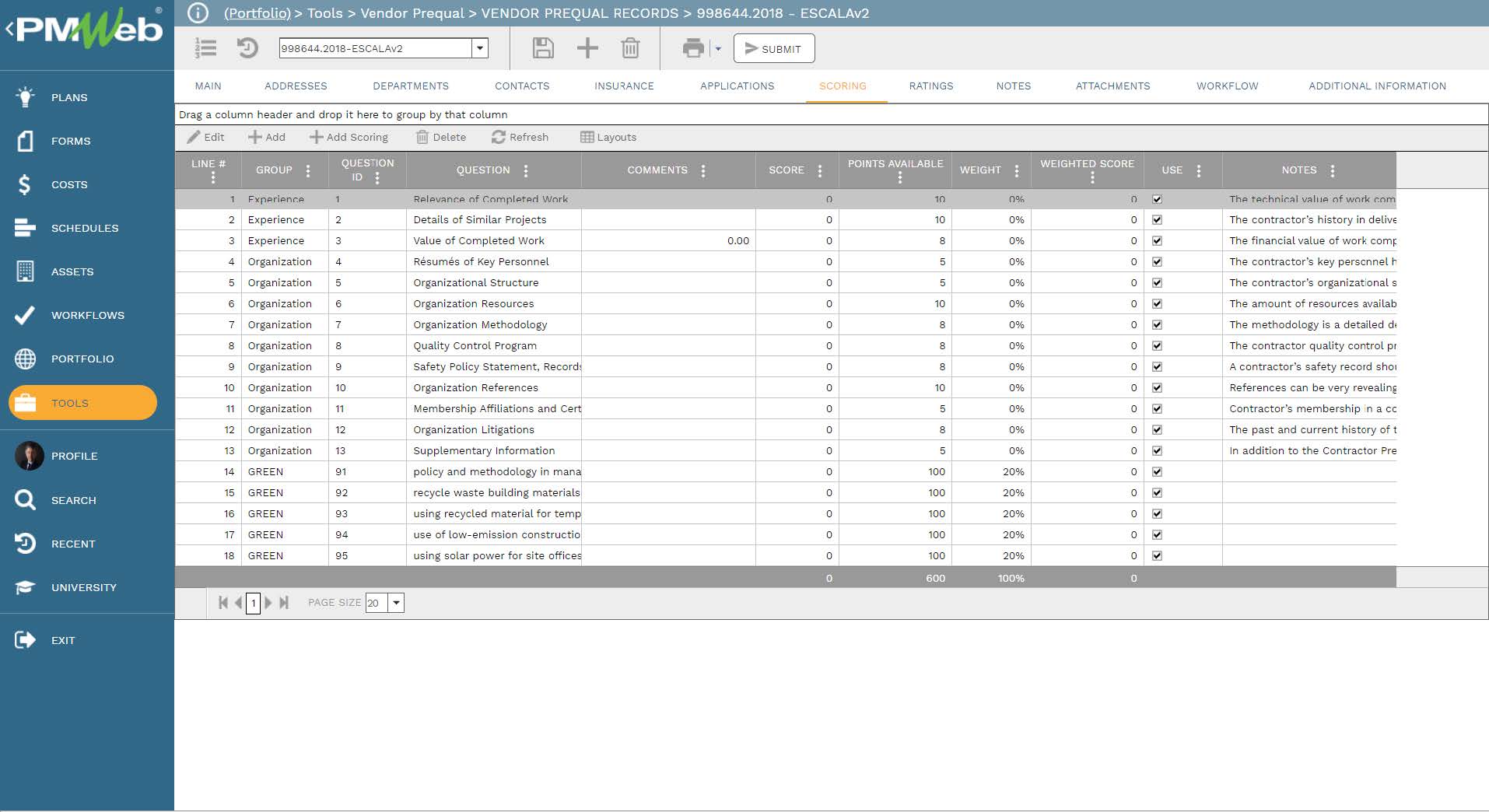The width and height of the screenshot is (1489, 812).
Task: Open Search via the magnifier icon
Action: coord(25,500)
